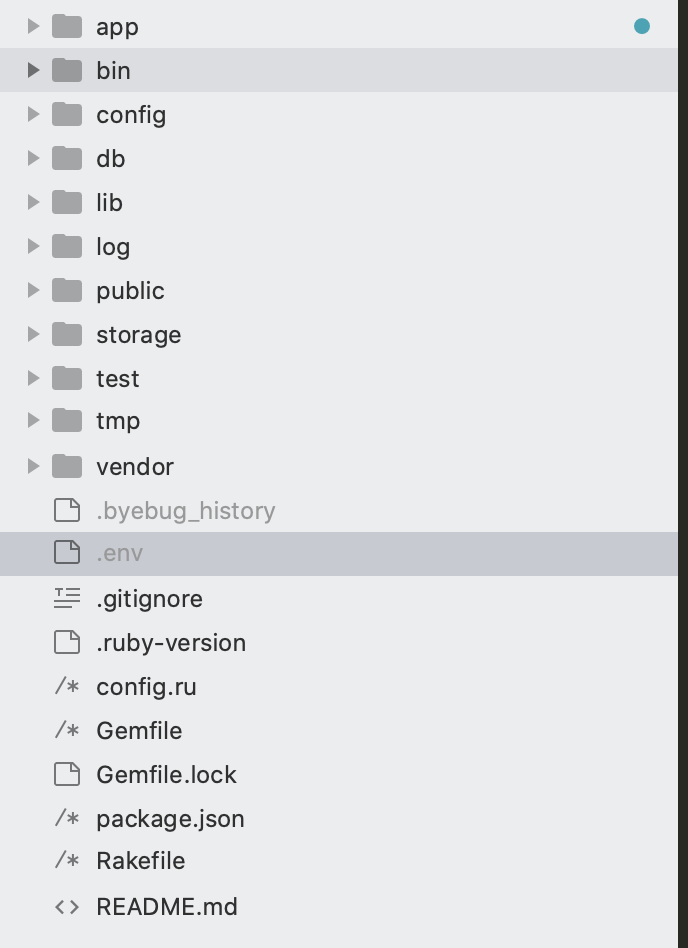Click the modified-status dot beside app
Image resolution: width=688 pixels, height=948 pixels.
pyautogui.click(x=642, y=26)
